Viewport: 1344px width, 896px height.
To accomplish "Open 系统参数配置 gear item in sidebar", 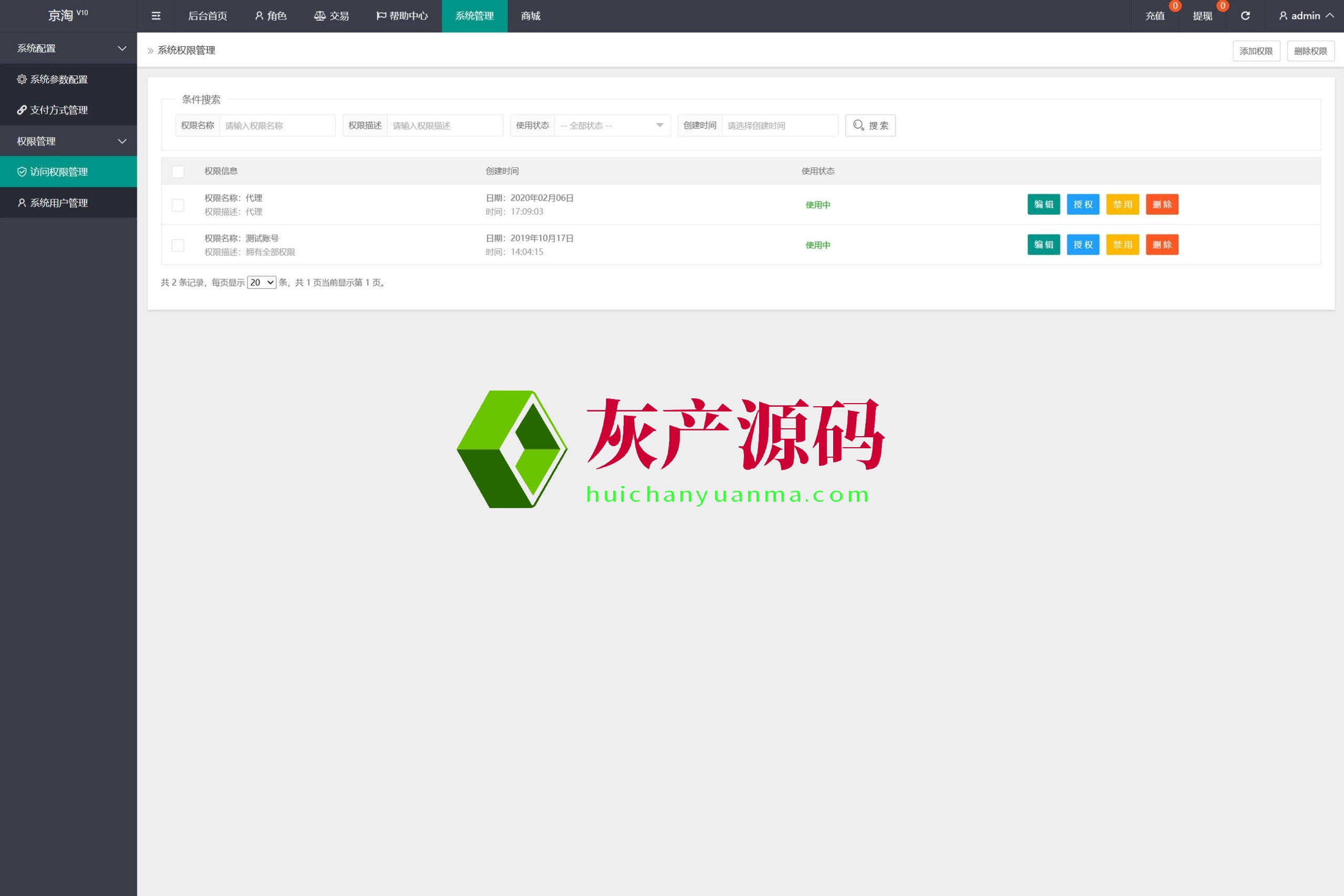I will tap(58, 79).
